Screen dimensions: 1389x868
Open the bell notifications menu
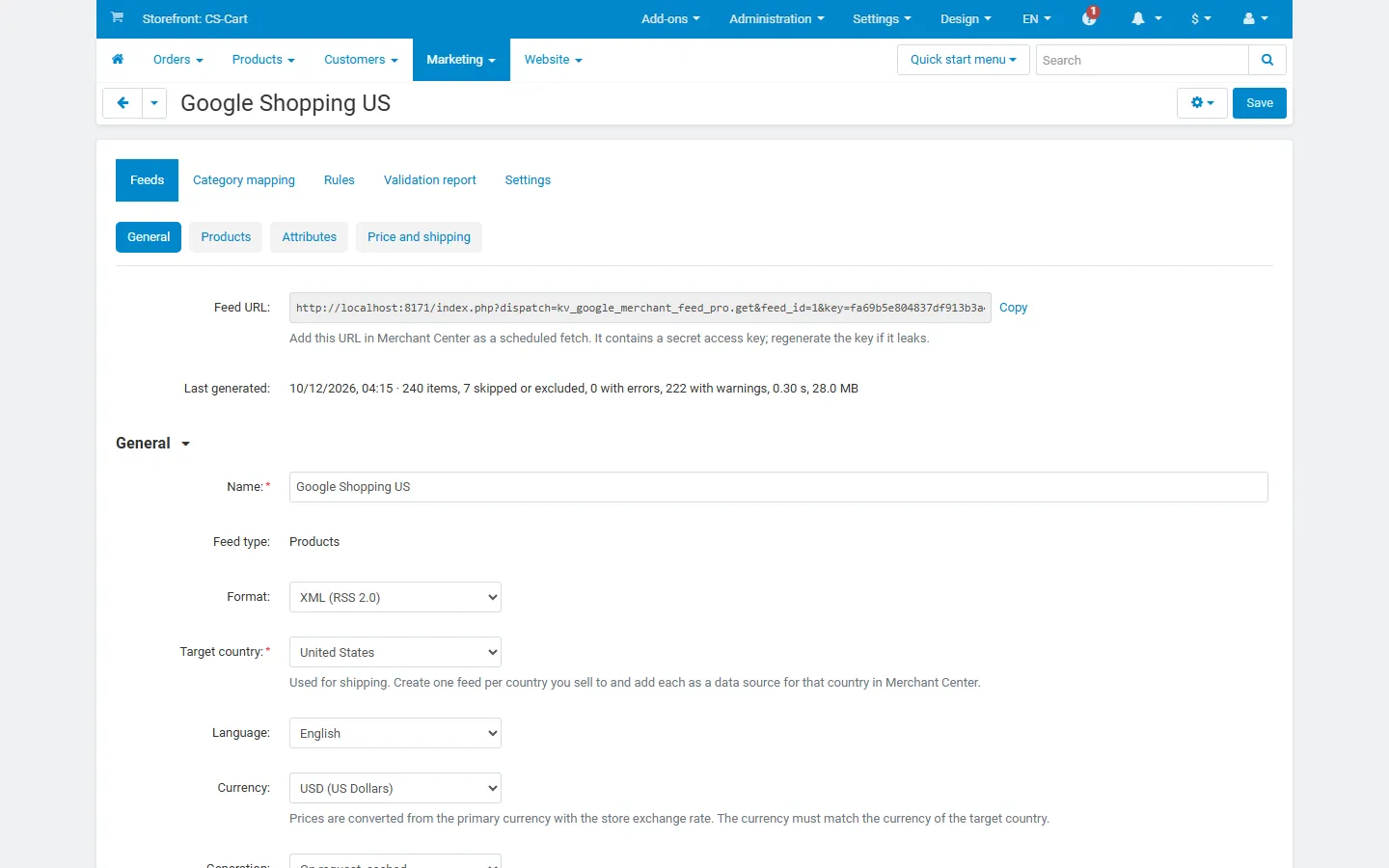(x=1146, y=18)
